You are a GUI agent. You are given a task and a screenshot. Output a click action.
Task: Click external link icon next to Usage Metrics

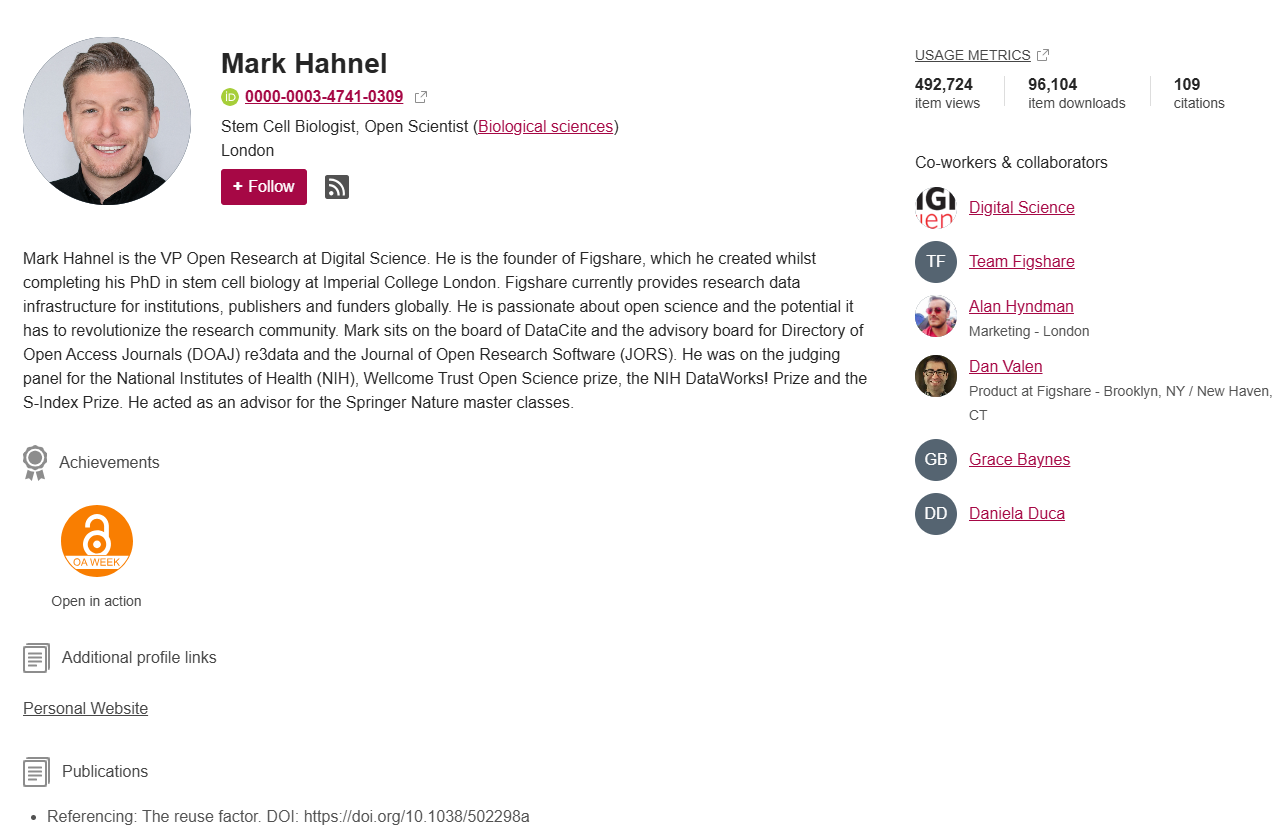pyautogui.click(x=1043, y=55)
